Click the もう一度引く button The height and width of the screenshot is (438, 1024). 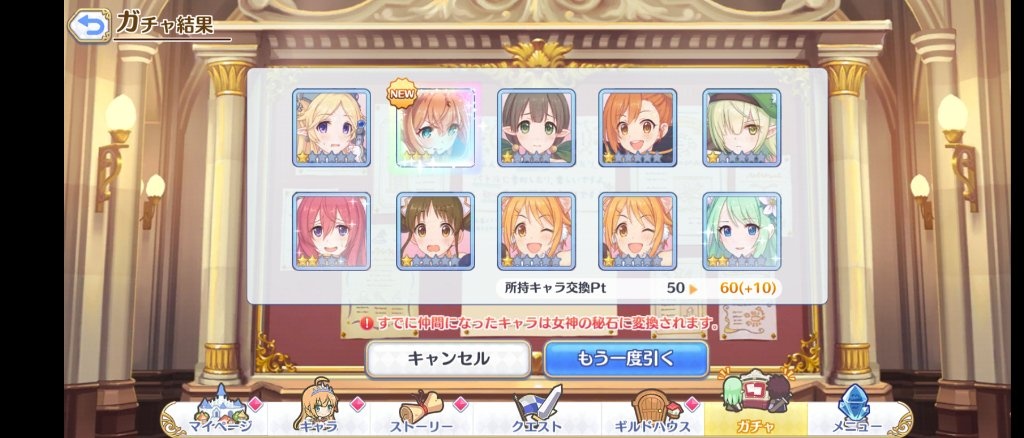click(x=626, y=358)
